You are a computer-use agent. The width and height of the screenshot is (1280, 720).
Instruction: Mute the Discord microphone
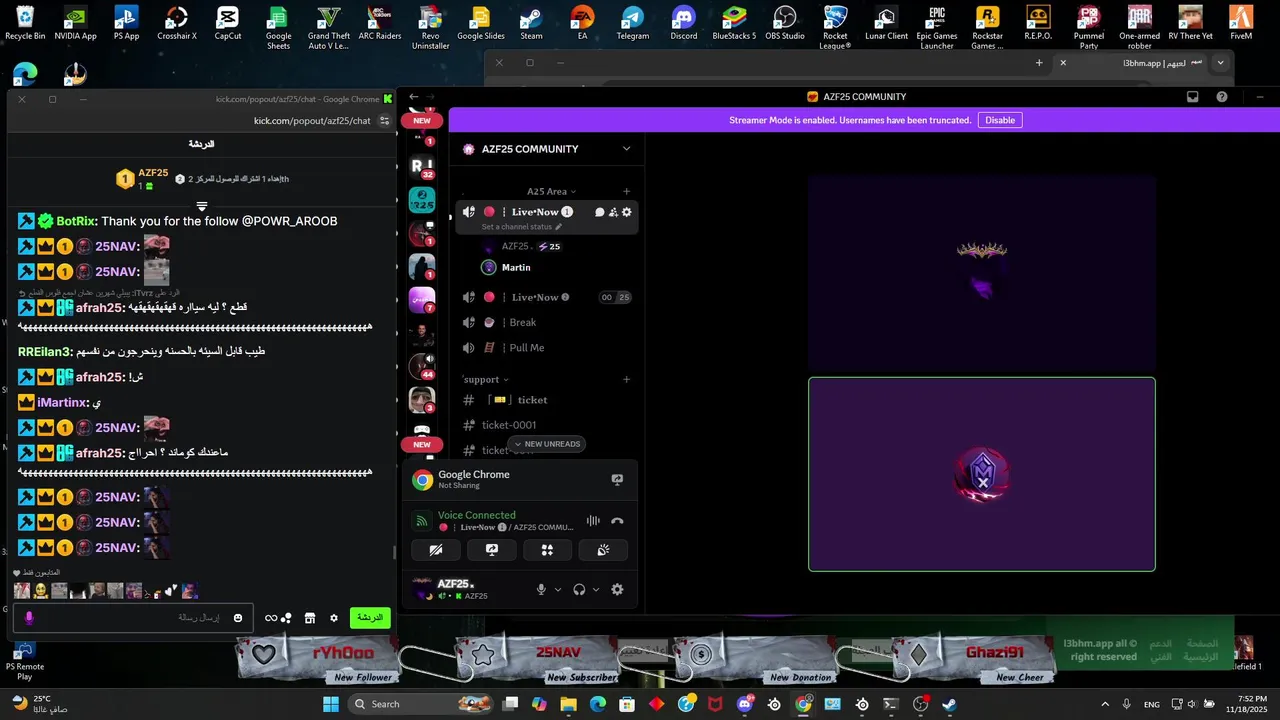click(541, 590)
